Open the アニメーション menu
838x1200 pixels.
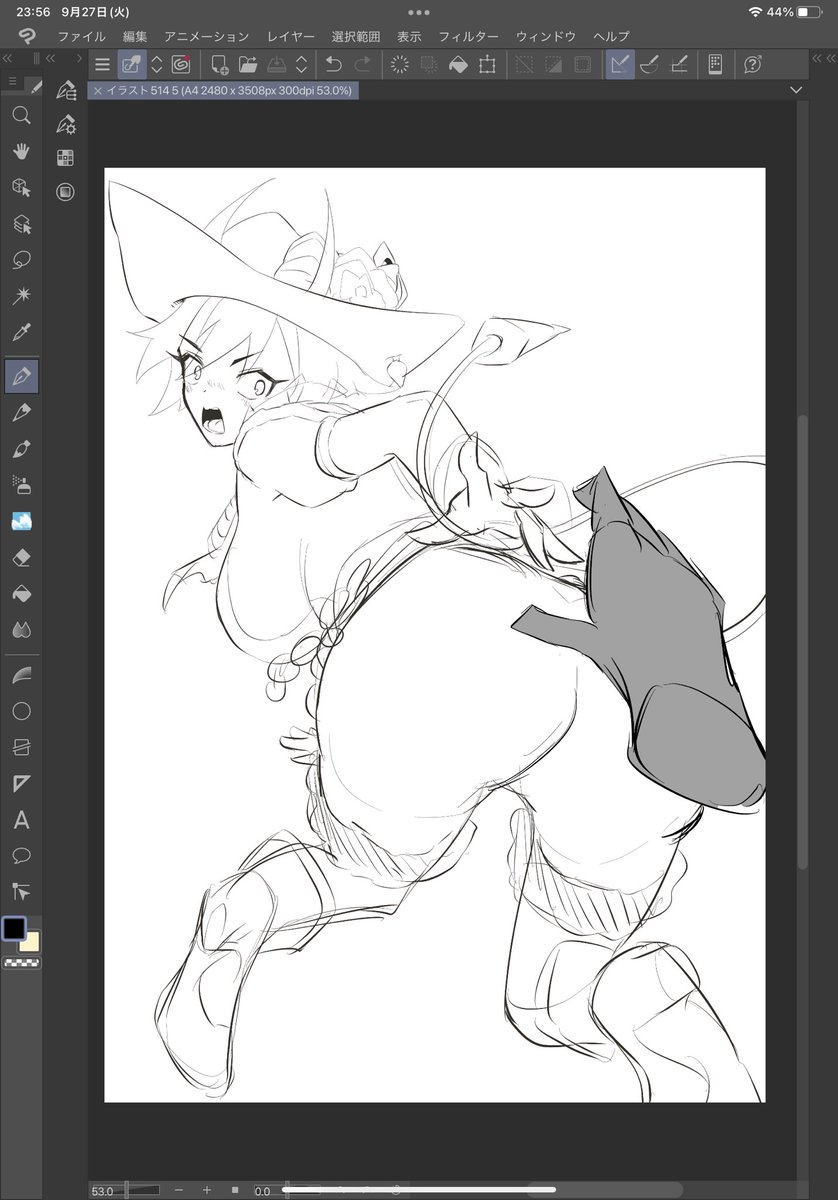click(x=207, y=36)
